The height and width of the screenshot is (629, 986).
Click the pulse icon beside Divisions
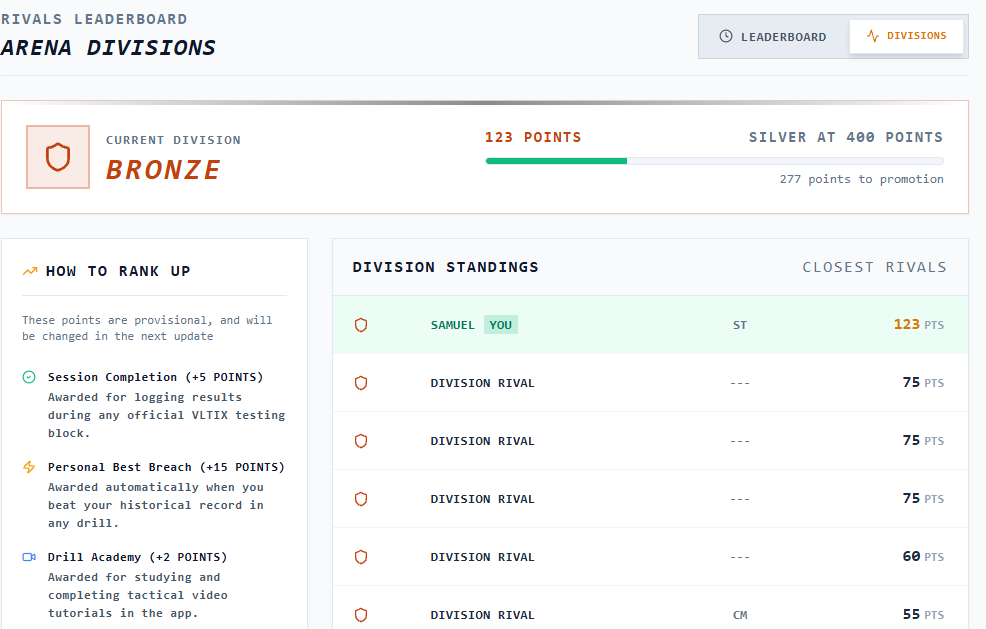click(x=873, y=36)
